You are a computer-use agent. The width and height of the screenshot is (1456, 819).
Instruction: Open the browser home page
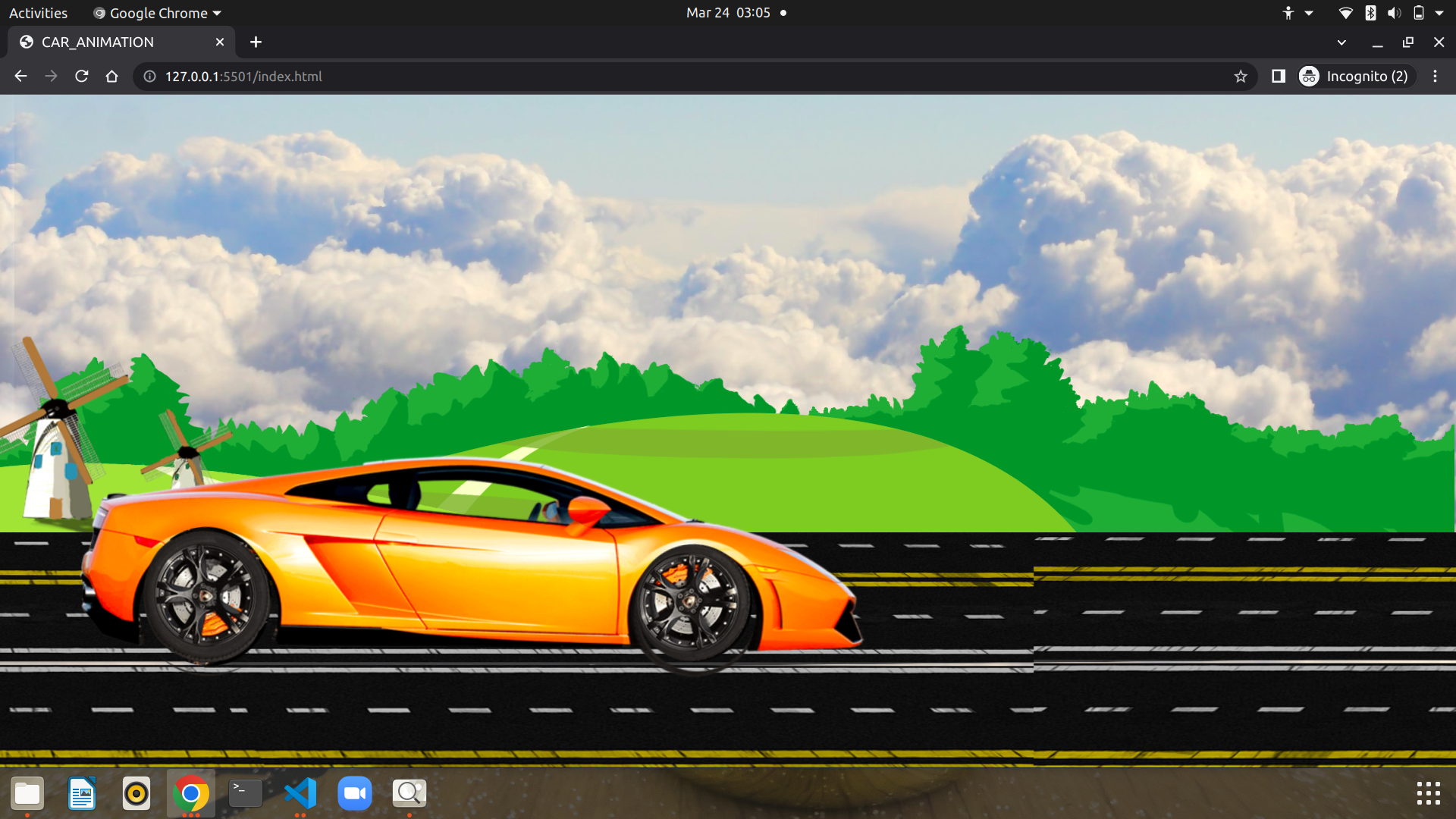click(x=111, y=76)
